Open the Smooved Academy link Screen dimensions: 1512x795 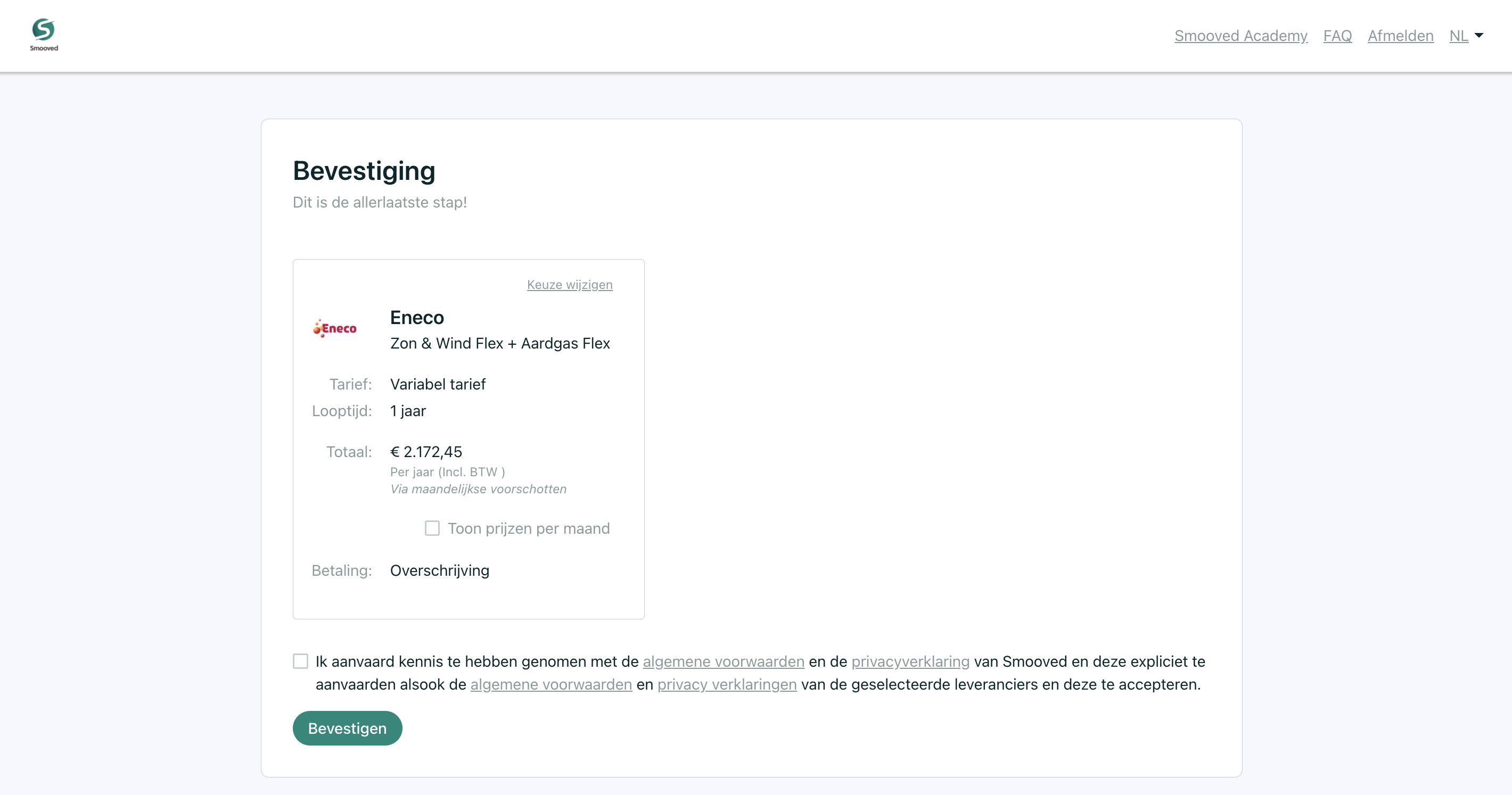coord(1240,36)
